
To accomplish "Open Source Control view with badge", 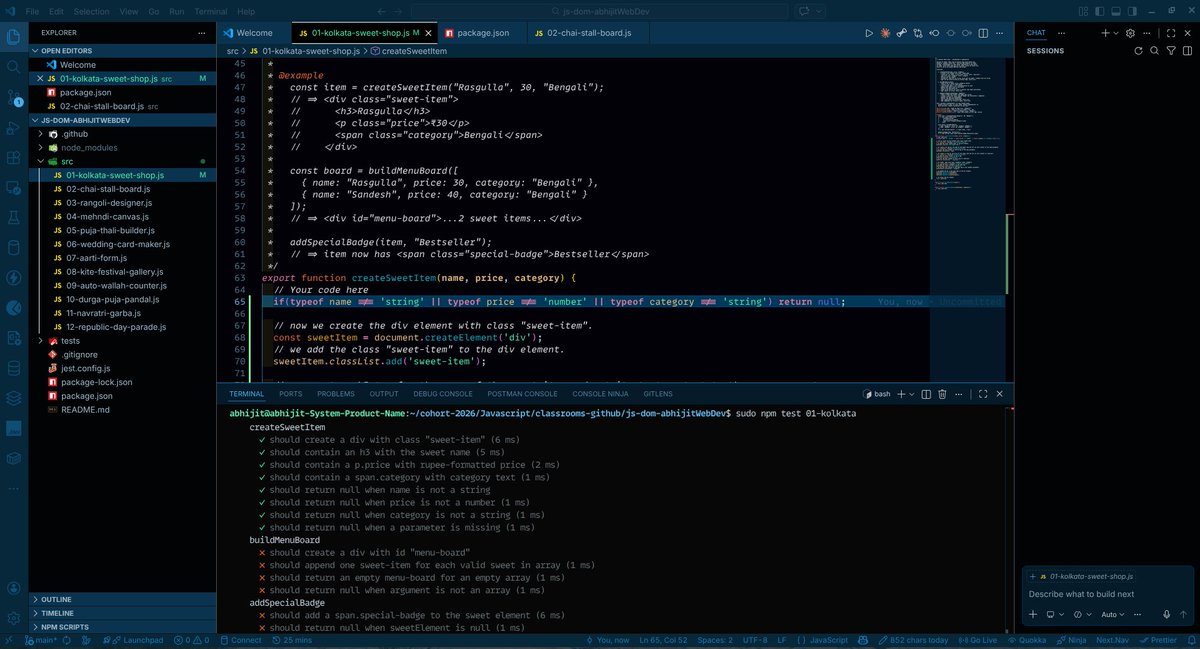I will pyautogui.click(x=14, y=98).
